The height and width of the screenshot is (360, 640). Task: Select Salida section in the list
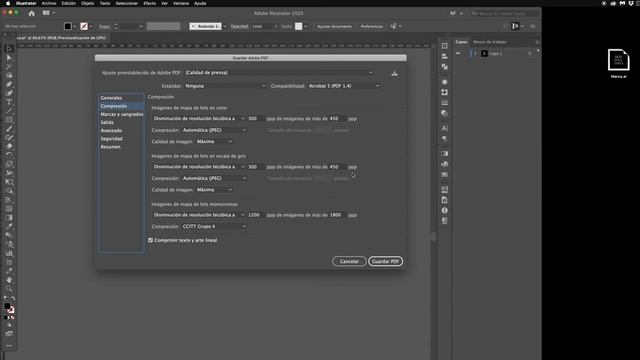pos(107,122)
